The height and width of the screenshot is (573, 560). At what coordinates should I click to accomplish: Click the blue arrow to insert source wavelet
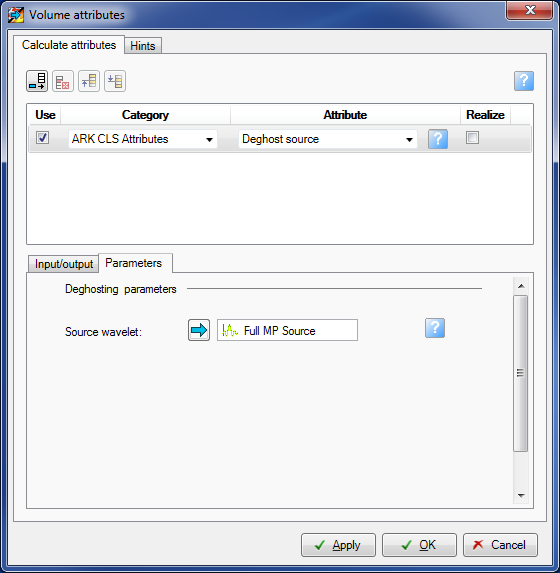point(199,330)
